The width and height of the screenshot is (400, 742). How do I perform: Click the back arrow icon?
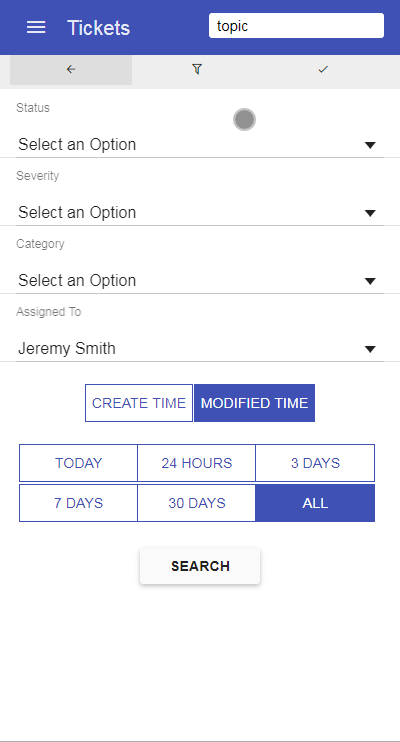pyautogui.click(x=71, y=70)
